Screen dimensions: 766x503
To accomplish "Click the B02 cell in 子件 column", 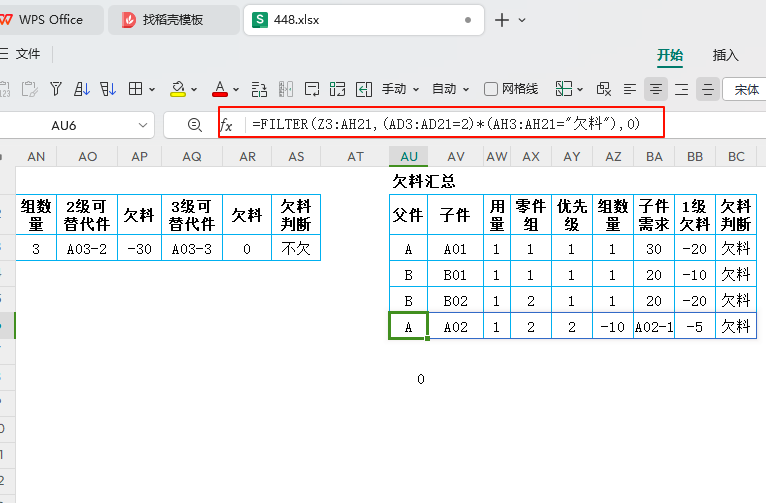I will [x=455, y=300].
